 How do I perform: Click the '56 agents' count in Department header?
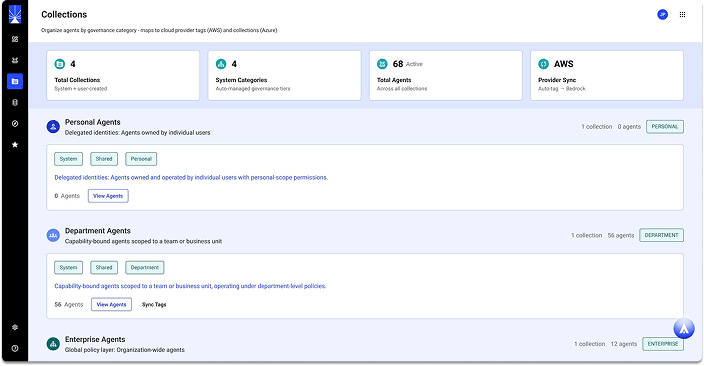620,235
